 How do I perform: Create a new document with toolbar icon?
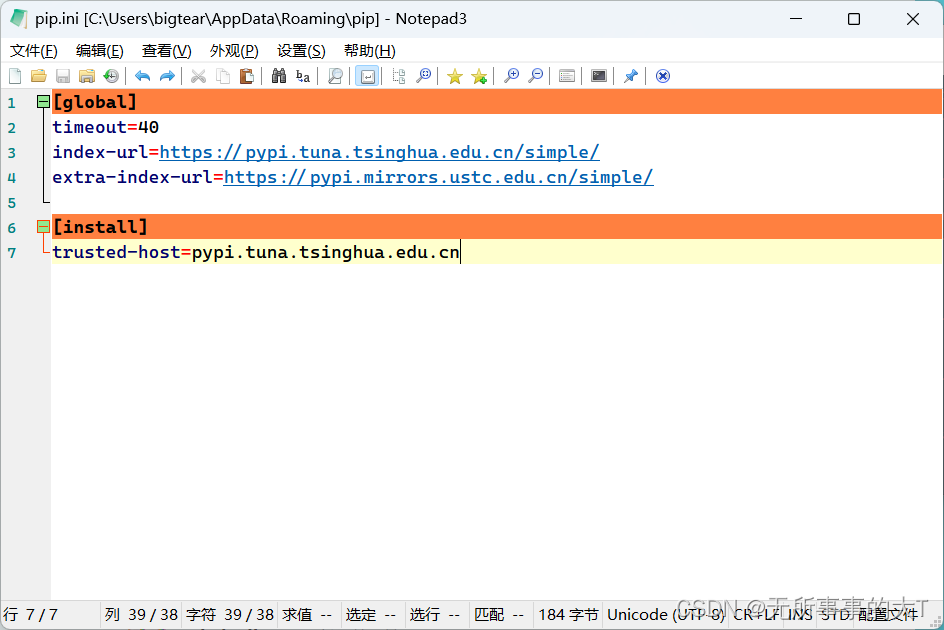tap(15, 76)
